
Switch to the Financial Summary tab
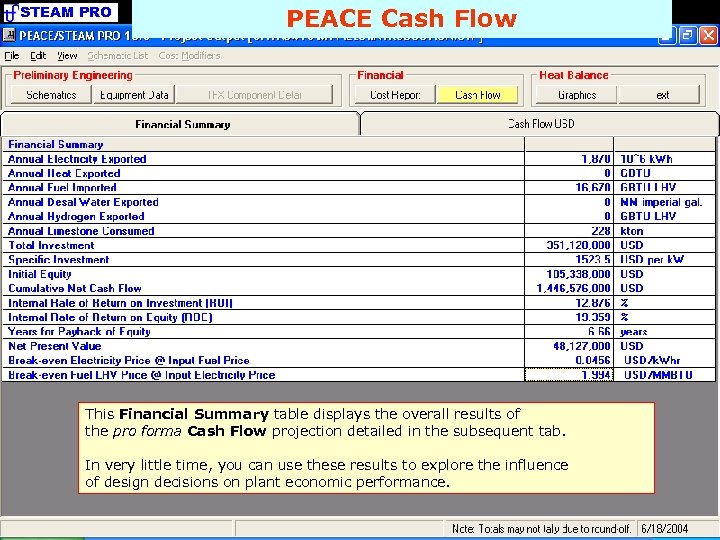point(181,124)
